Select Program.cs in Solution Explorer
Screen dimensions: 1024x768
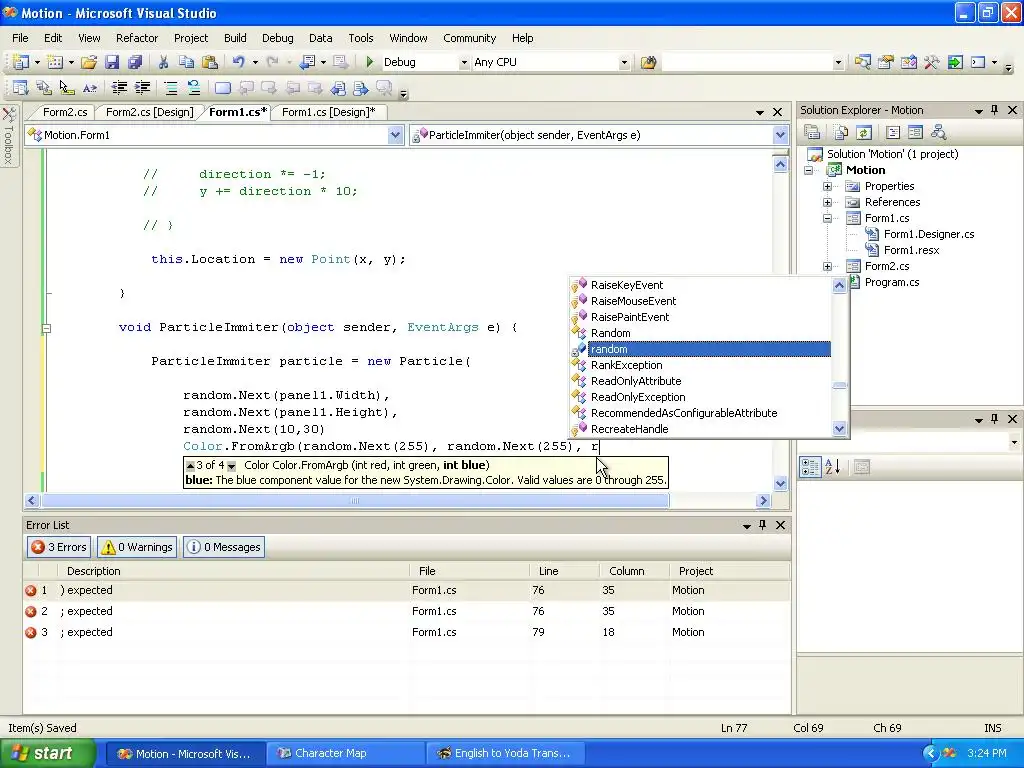pos(891,282)
